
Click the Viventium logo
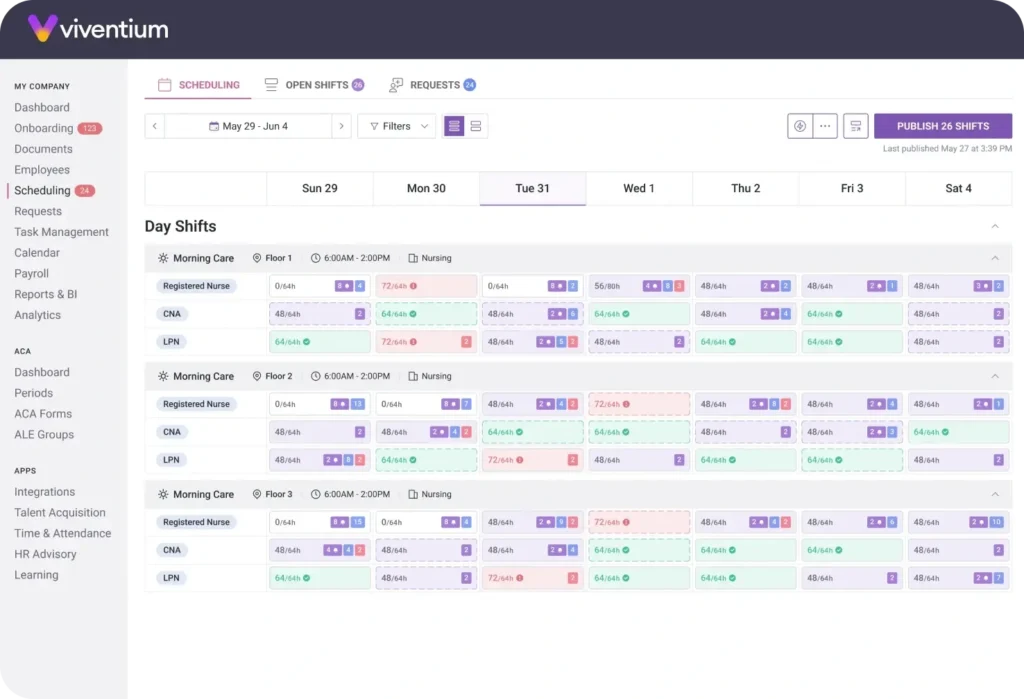[x=98, y=28]
